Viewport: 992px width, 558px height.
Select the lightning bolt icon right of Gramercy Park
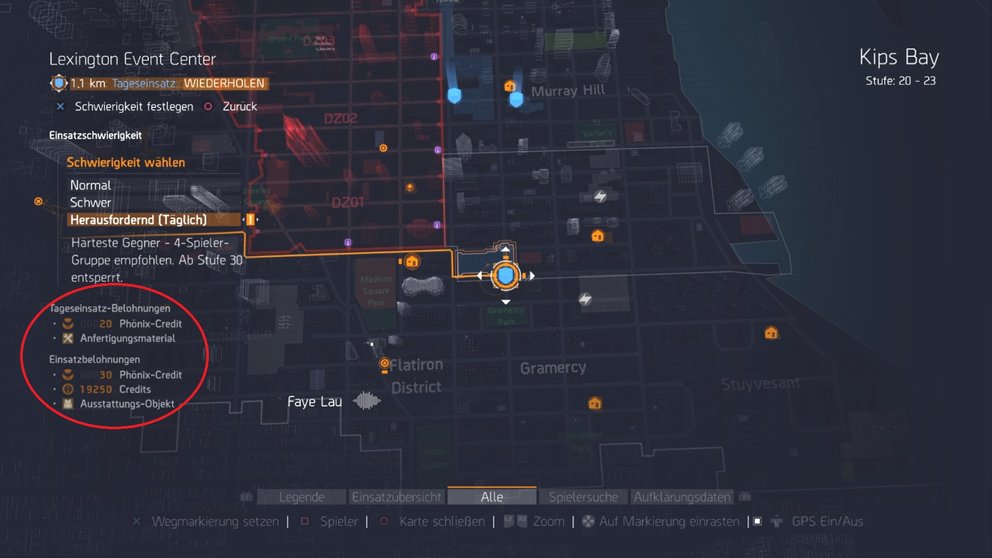[585, 299]
